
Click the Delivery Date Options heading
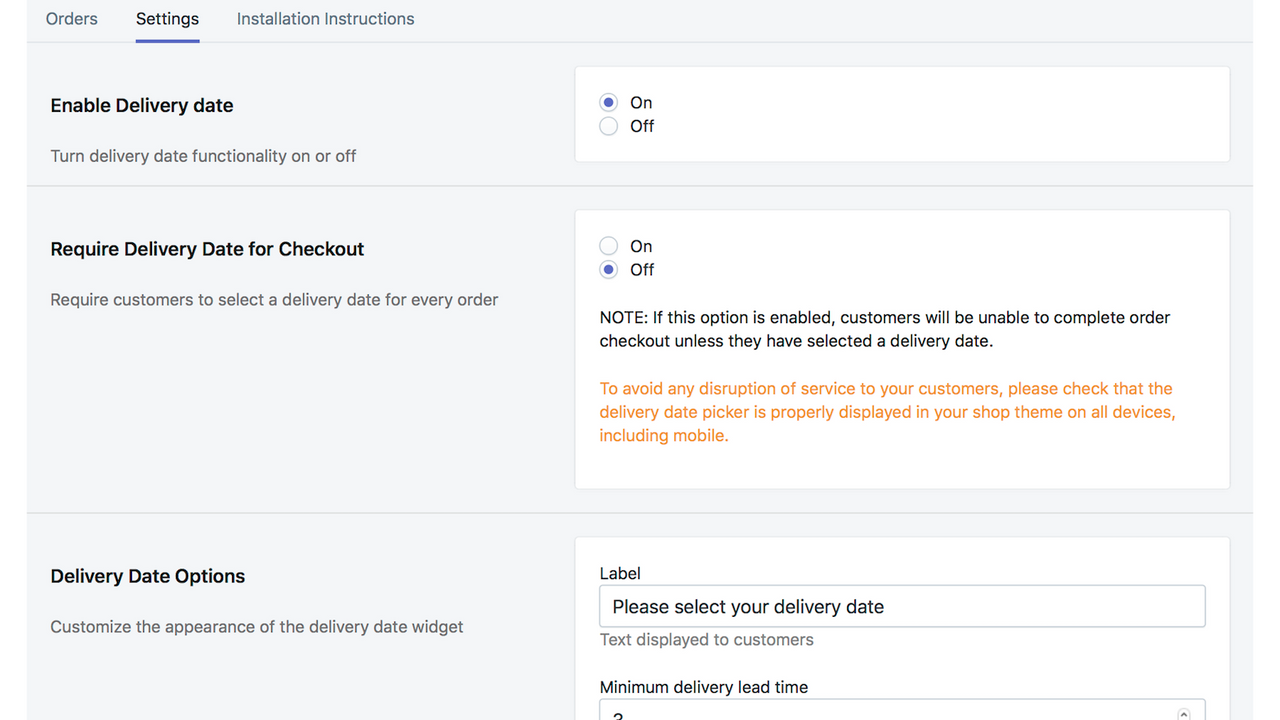[x=147, y=576]
